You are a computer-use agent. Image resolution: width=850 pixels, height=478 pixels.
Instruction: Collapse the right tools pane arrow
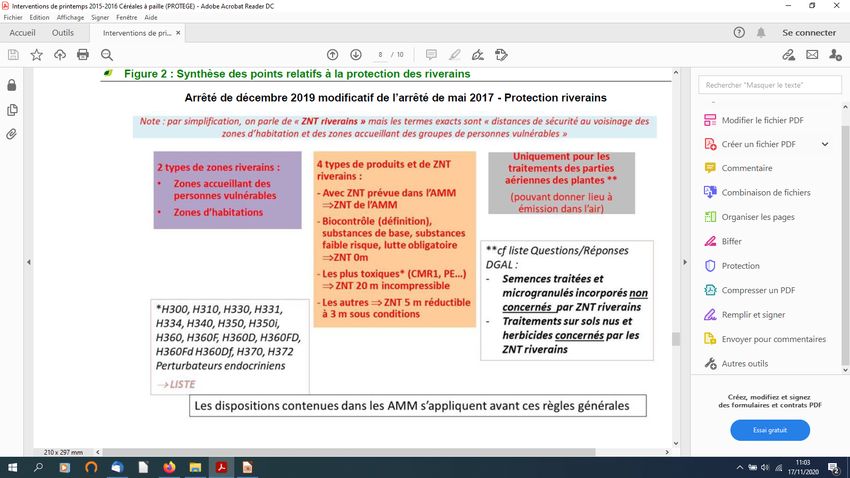coord(685,262)
